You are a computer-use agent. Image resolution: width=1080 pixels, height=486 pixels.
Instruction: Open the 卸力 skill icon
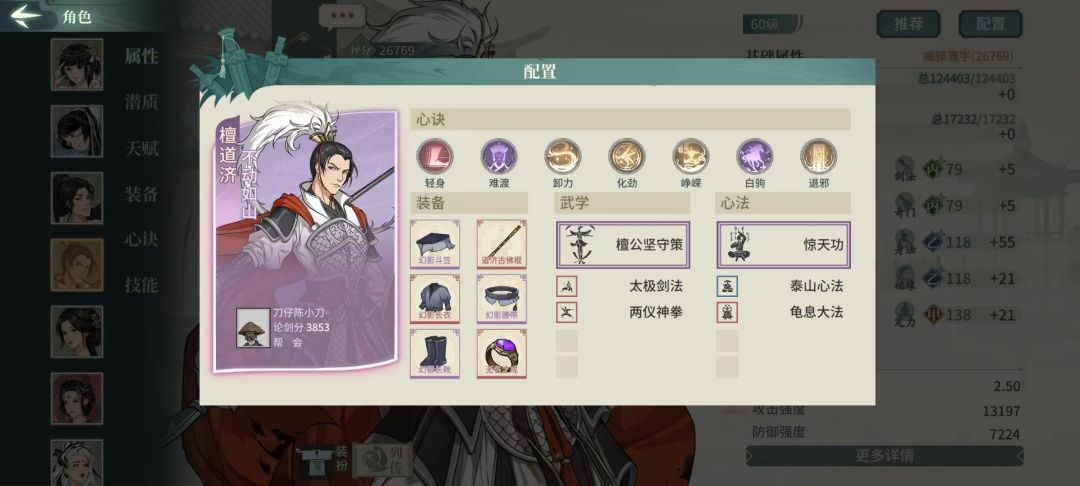(563, 156)
